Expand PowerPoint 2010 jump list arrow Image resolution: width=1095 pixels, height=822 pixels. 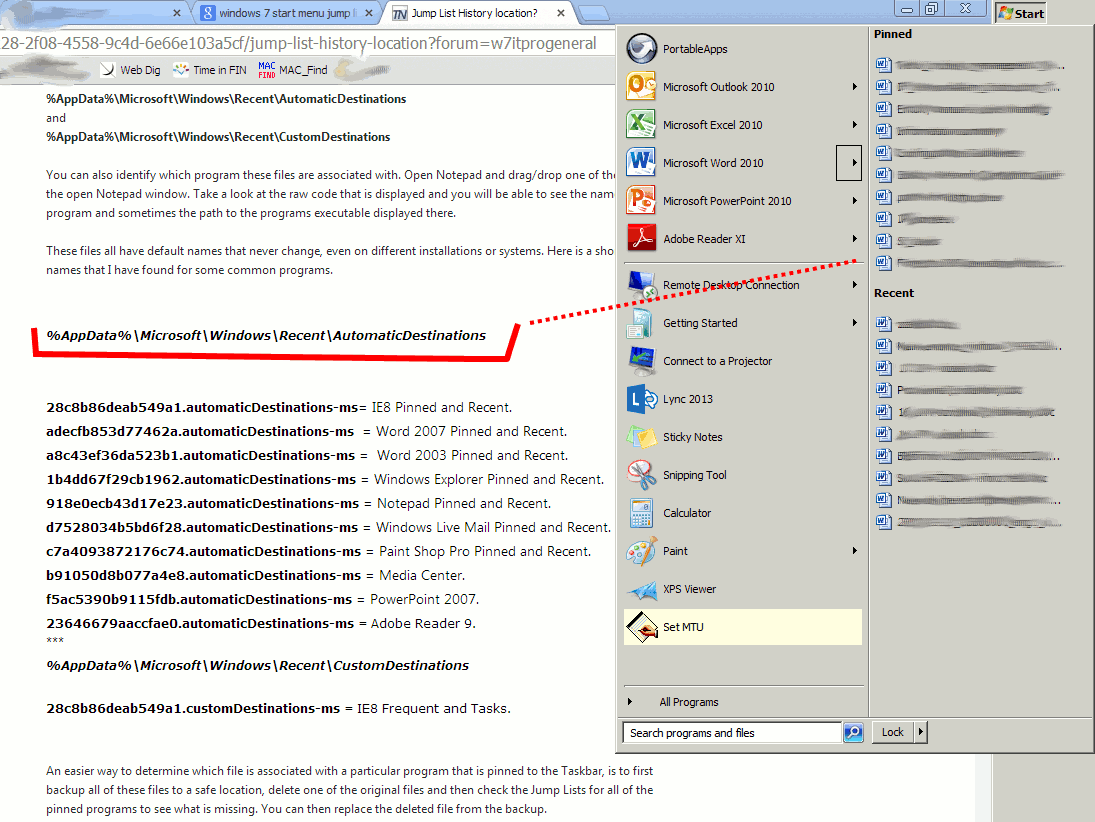(x=854, y=200)
